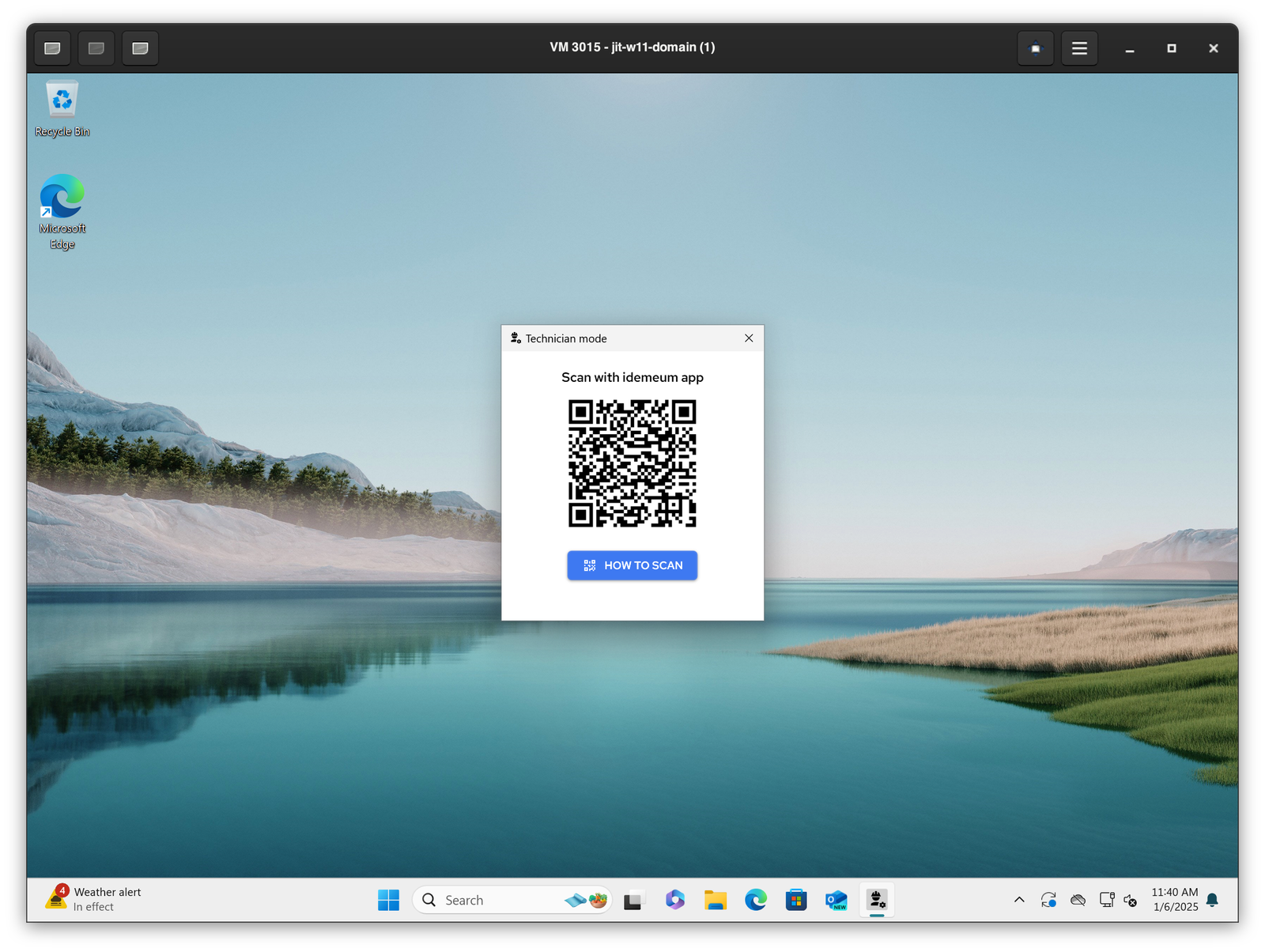Launch Microsoft Copilot from the taskbar
Viewport: 1265px width, 952px height.
[674, 900]
